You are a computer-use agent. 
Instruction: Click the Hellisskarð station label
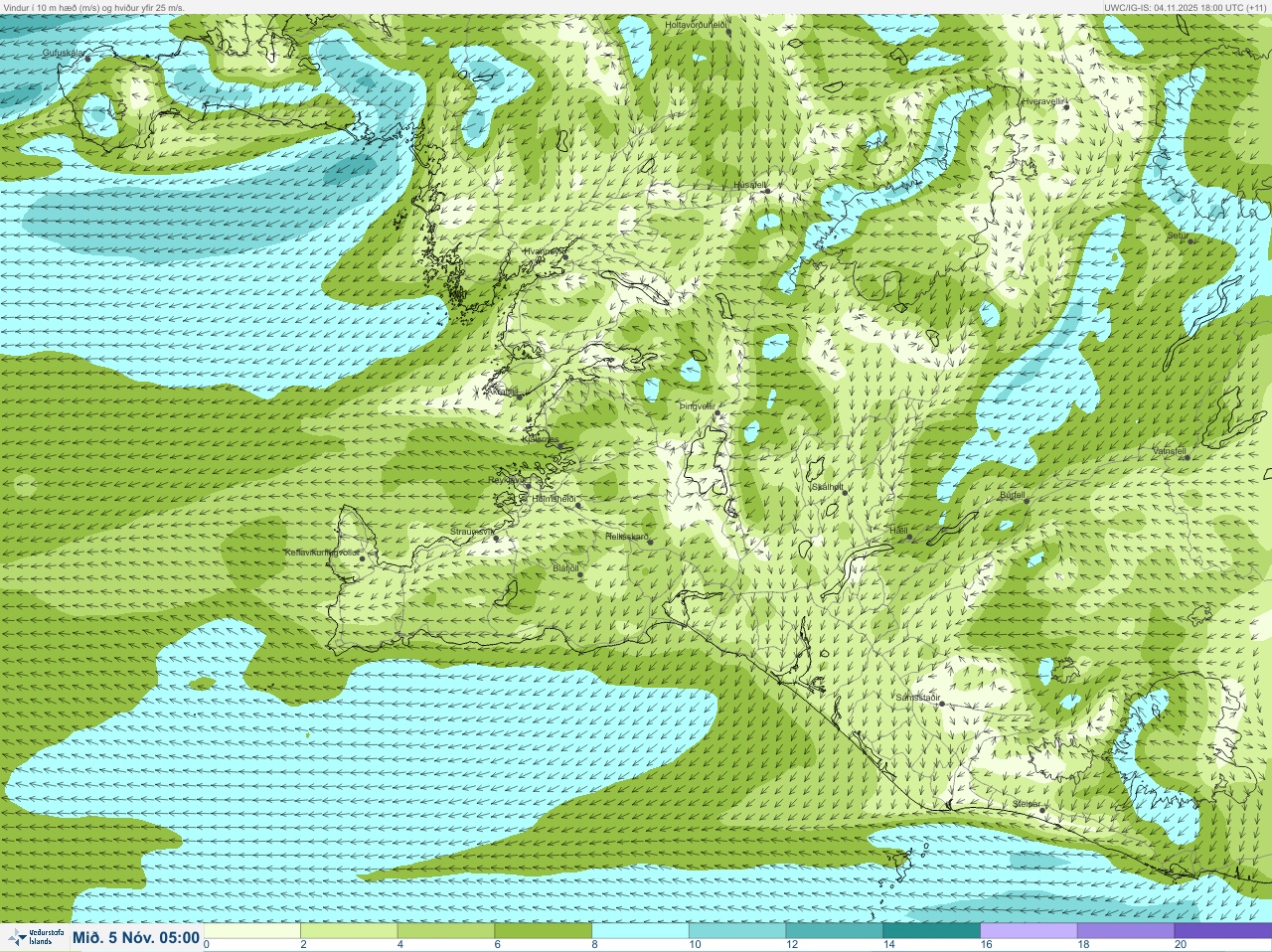pos(627,537)
